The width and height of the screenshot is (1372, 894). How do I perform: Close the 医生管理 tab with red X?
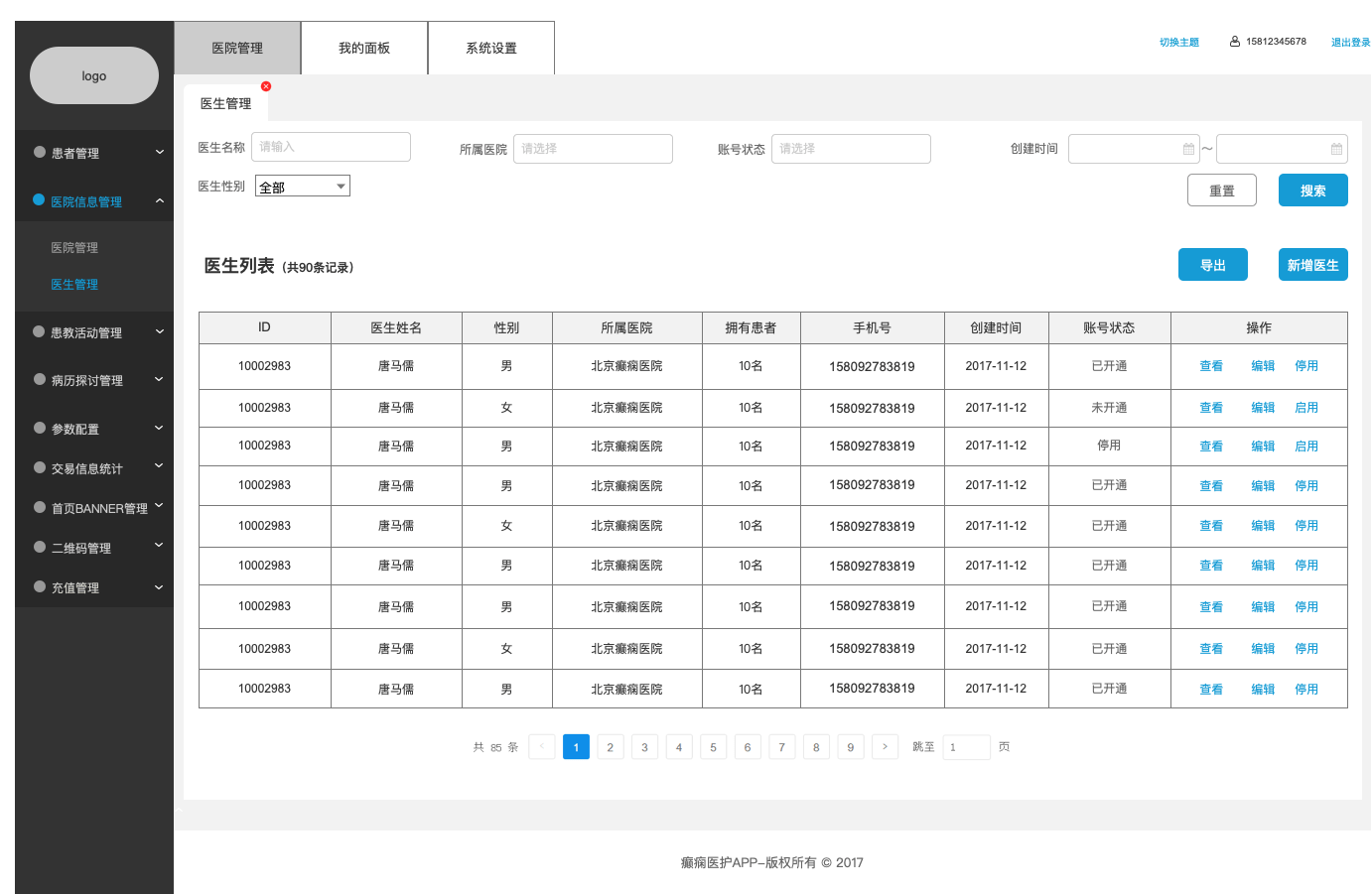[266, 86]
